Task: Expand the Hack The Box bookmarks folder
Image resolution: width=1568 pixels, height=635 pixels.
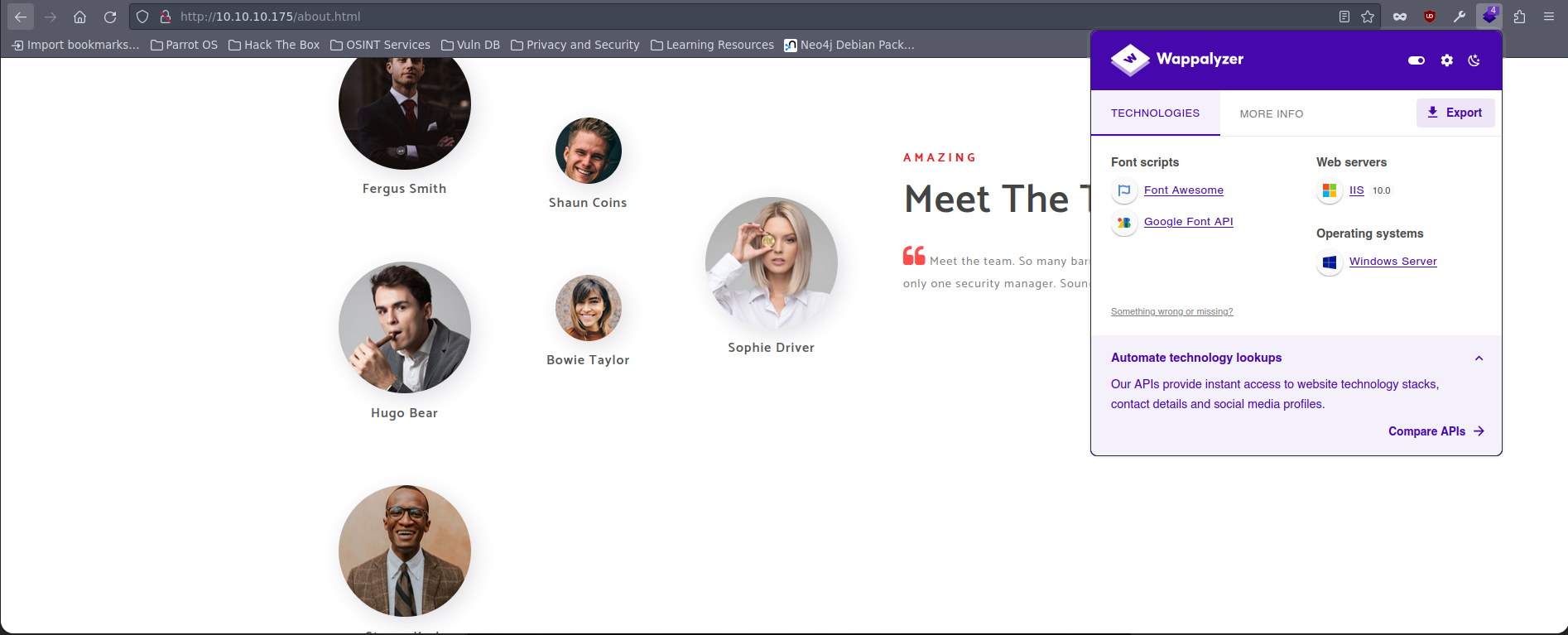Action: click(x=274, y=45)
